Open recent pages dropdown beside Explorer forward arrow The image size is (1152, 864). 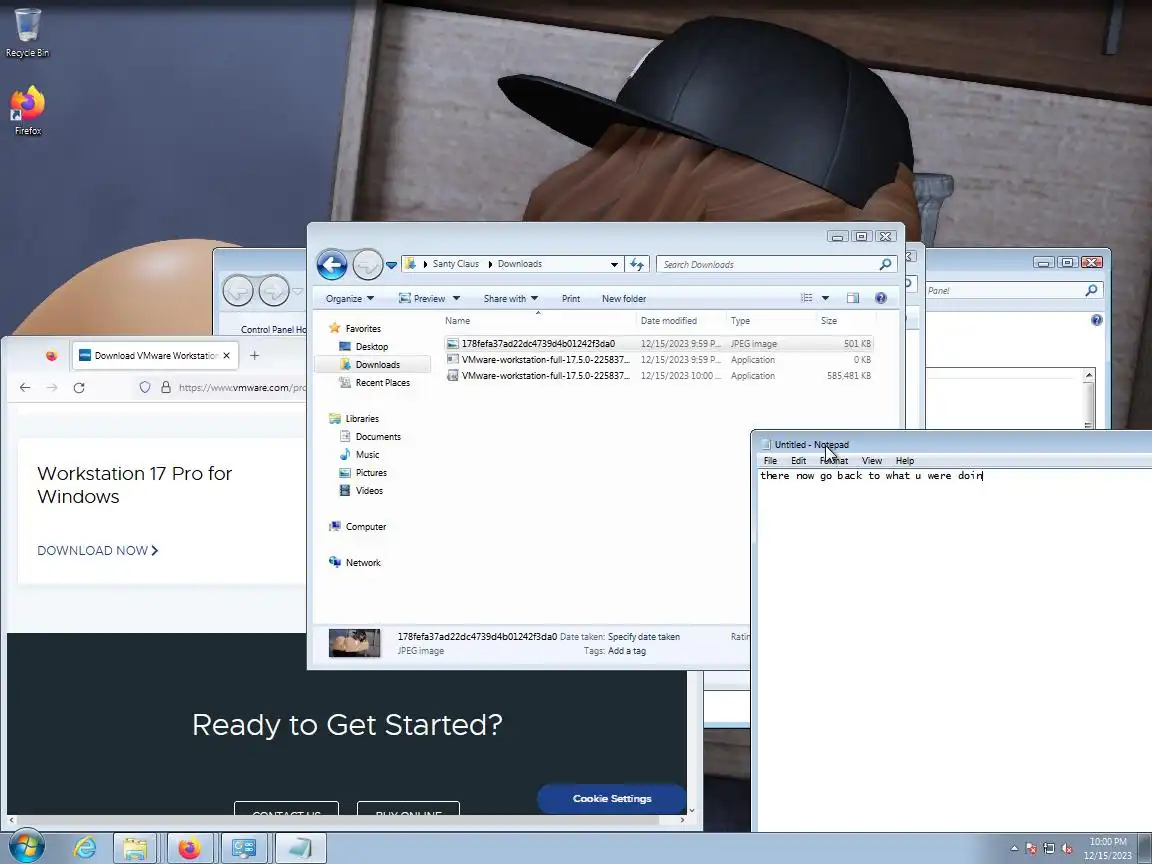392,265
